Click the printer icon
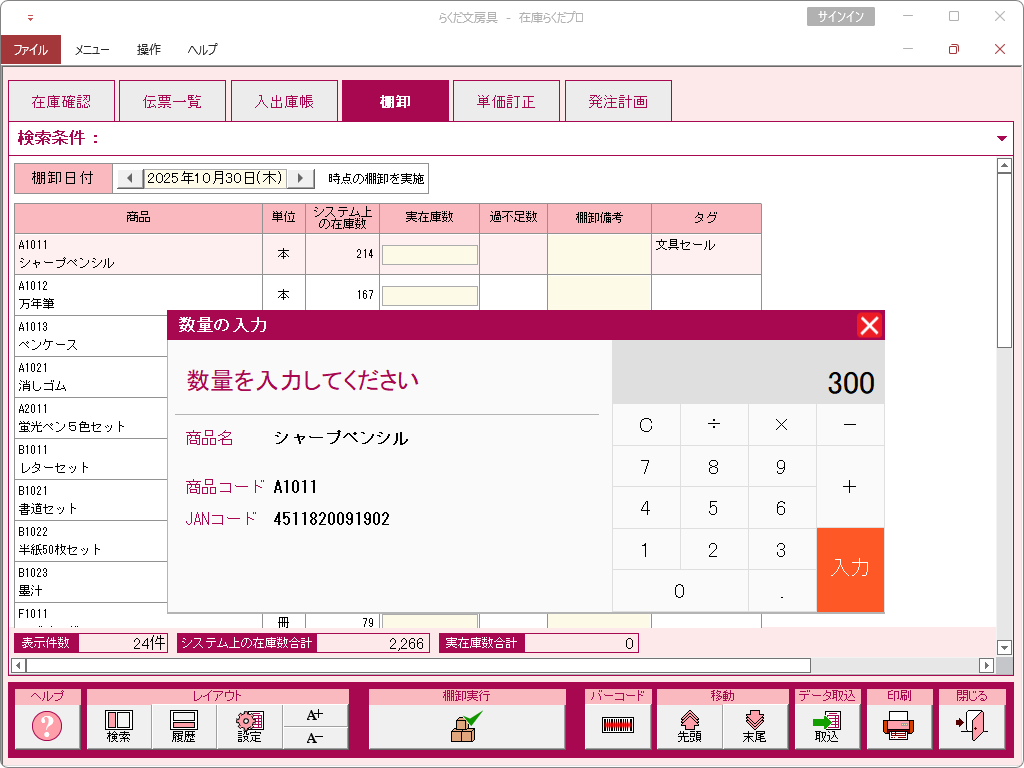 899,726
